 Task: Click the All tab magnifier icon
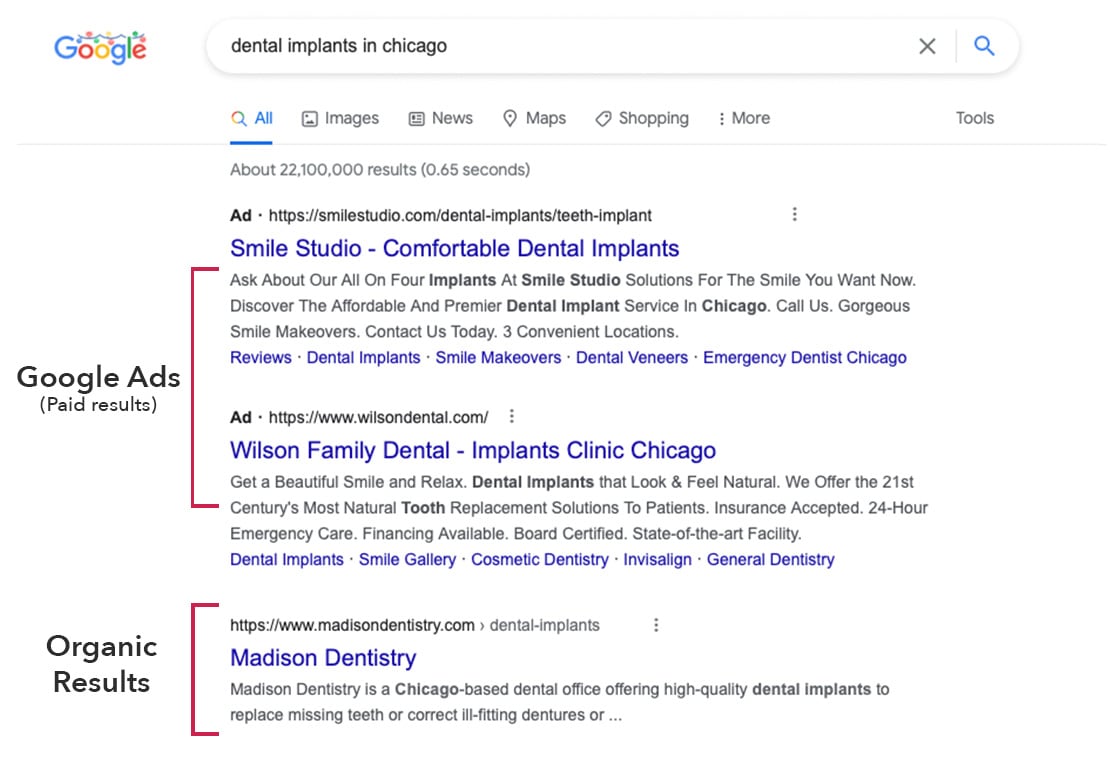pyautogui.click(x=239, y=119)
